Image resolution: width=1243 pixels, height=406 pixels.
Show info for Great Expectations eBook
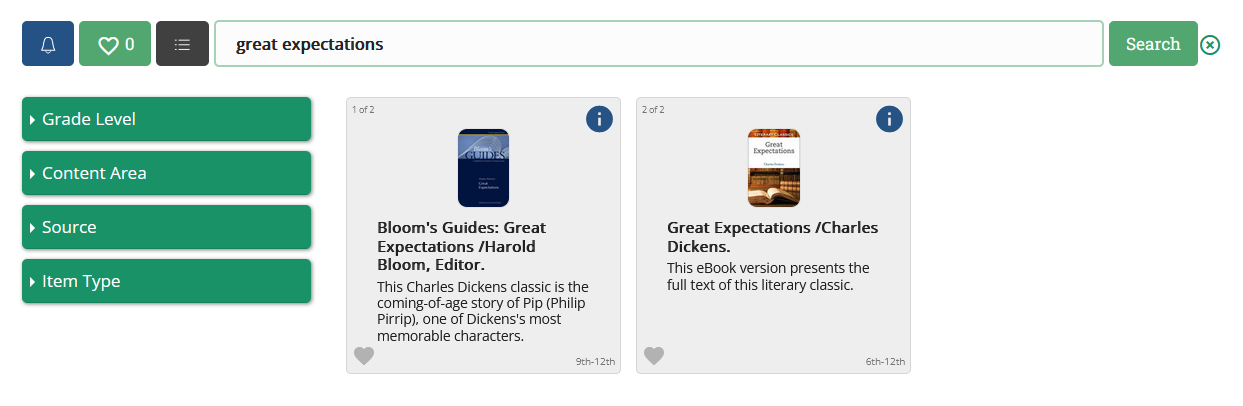click(x=889, y=119)
